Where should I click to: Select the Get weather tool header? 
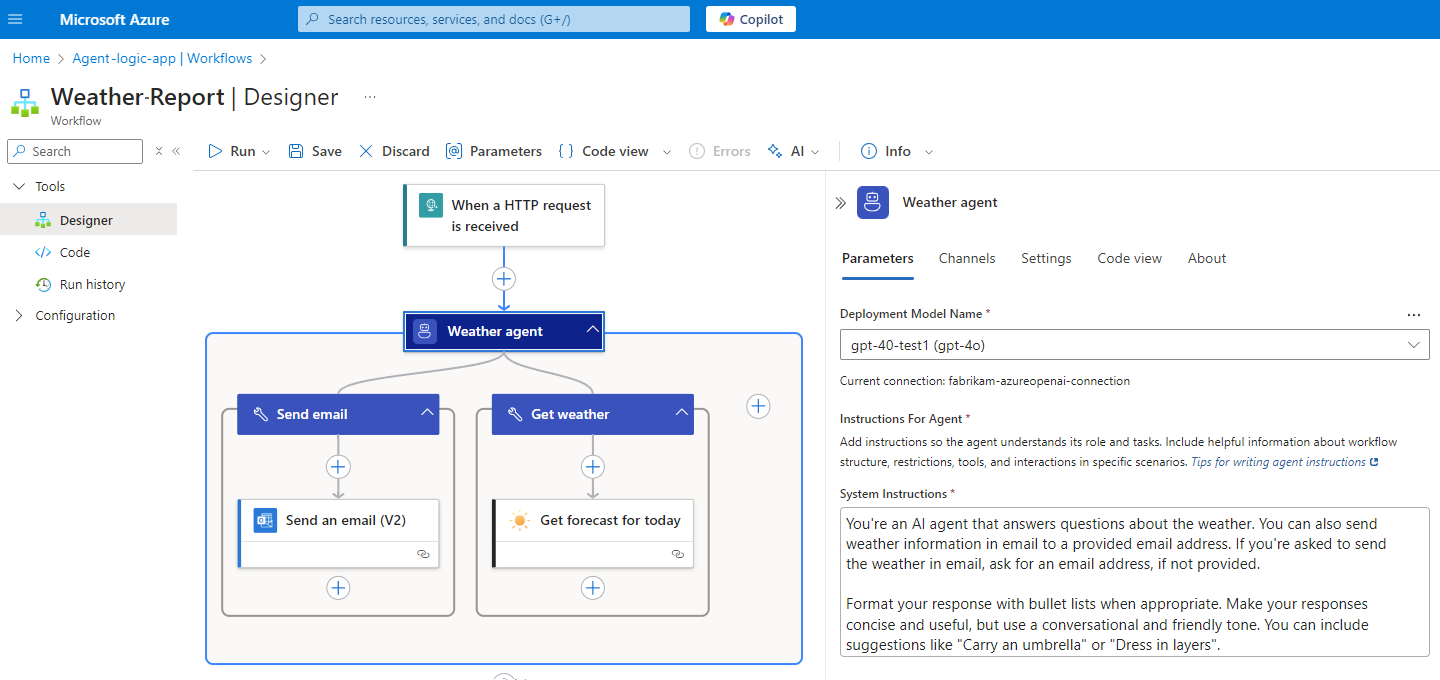click(x=593, y=414)
